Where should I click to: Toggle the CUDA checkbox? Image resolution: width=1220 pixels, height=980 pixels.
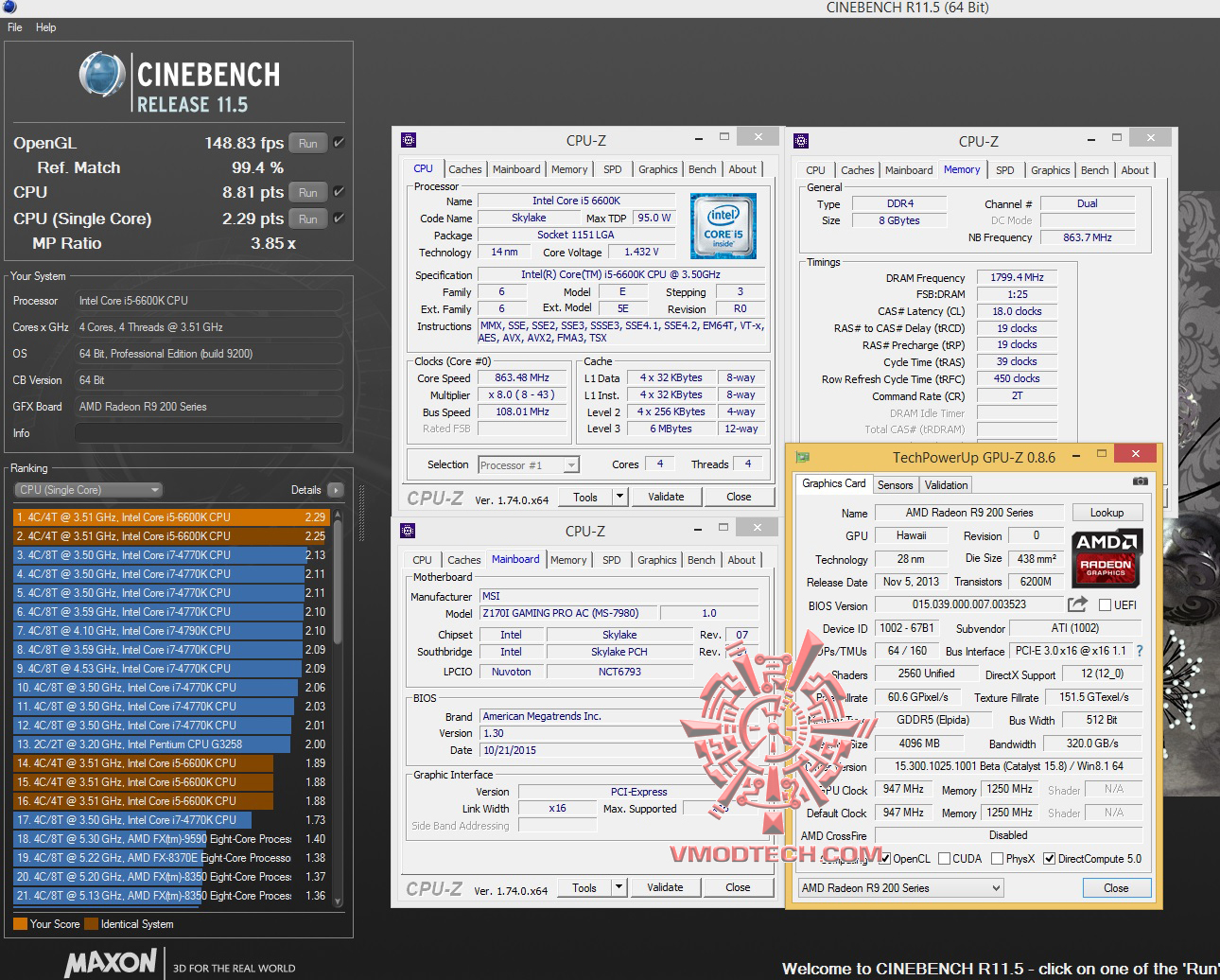point(944,859)
